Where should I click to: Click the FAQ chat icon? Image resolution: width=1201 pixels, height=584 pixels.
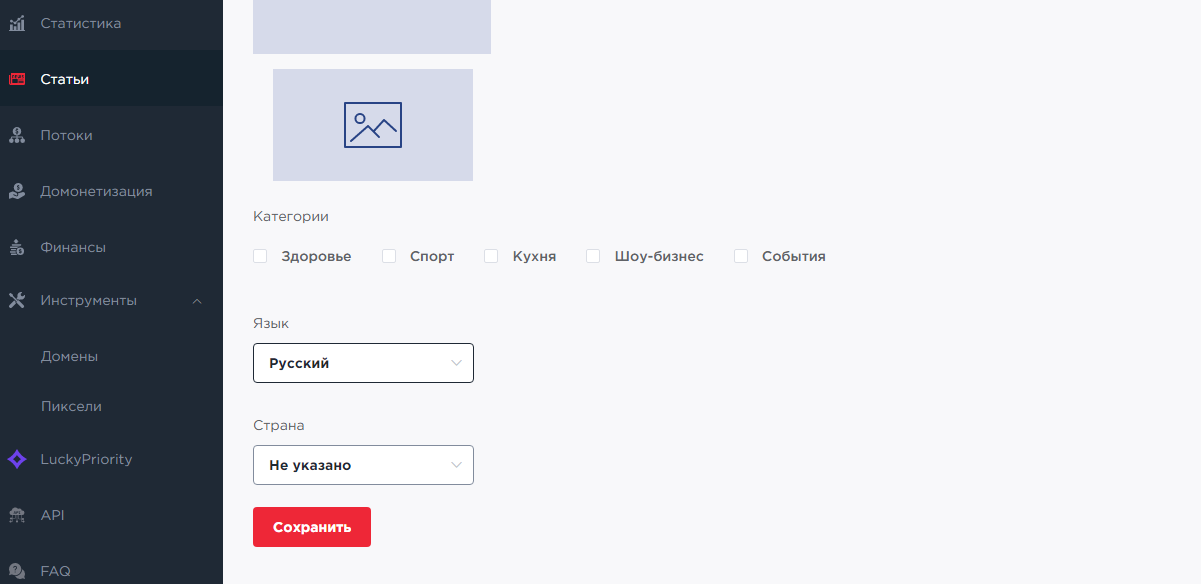point(17,571)
